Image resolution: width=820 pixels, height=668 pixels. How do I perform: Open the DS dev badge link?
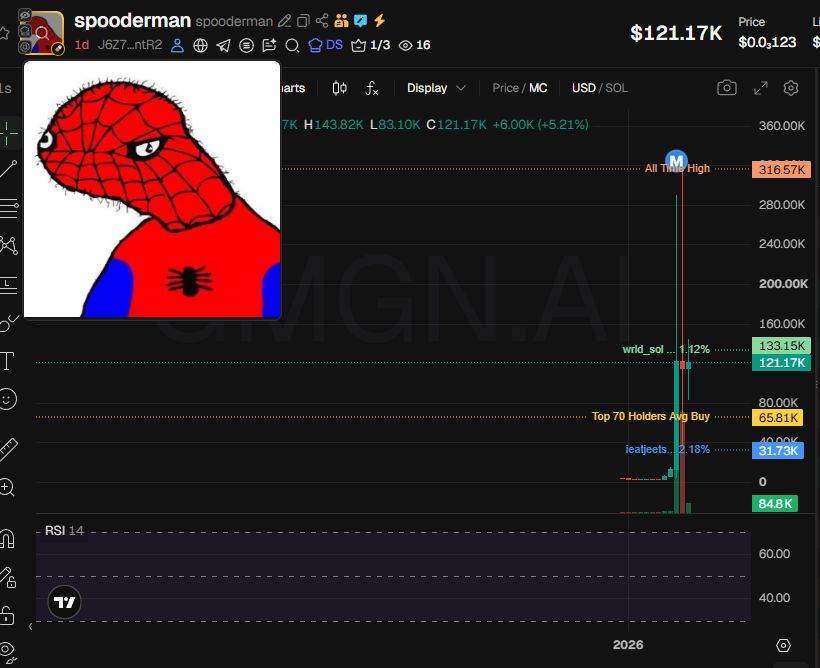[326, 45]
